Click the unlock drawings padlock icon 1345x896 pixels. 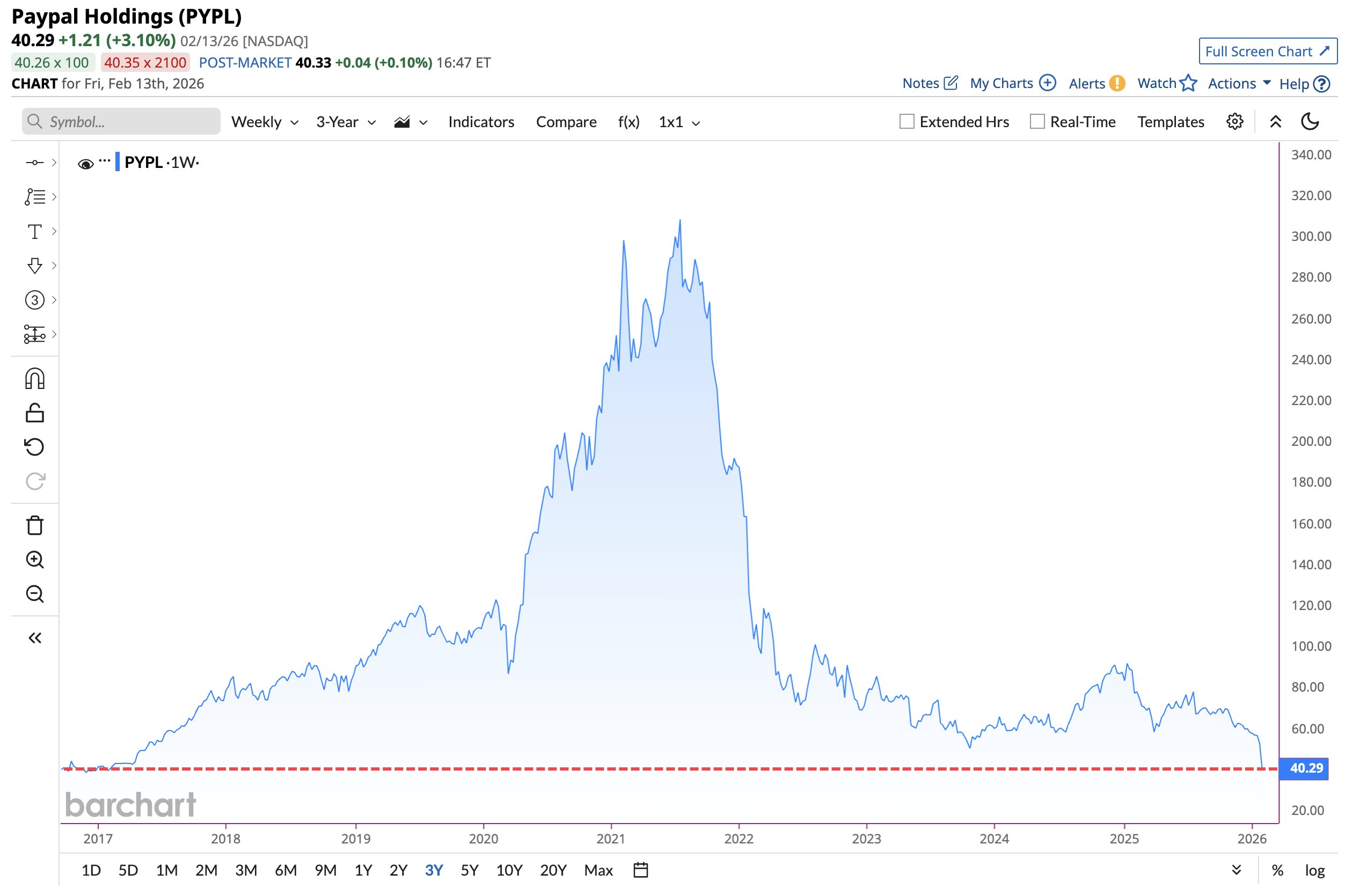tap(34, 413)
